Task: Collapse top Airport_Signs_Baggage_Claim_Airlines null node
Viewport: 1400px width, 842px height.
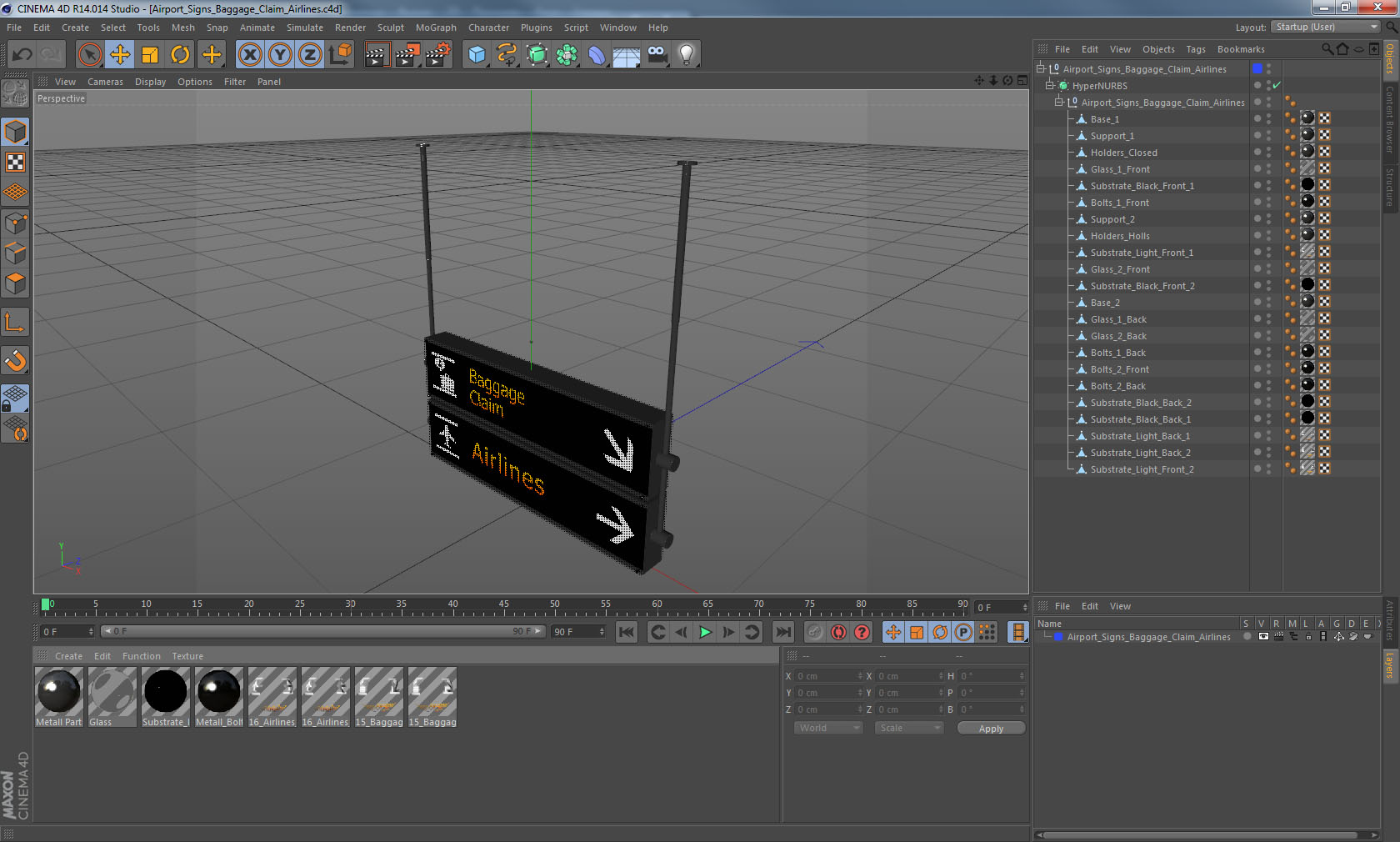Action: (1040, 68)
